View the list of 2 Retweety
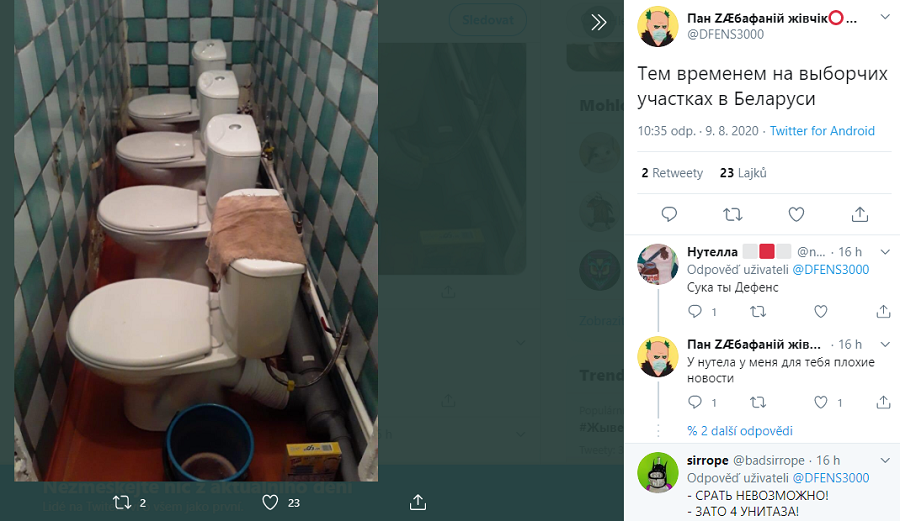Screen dimensions: 900x521 (x=672, y=173)
